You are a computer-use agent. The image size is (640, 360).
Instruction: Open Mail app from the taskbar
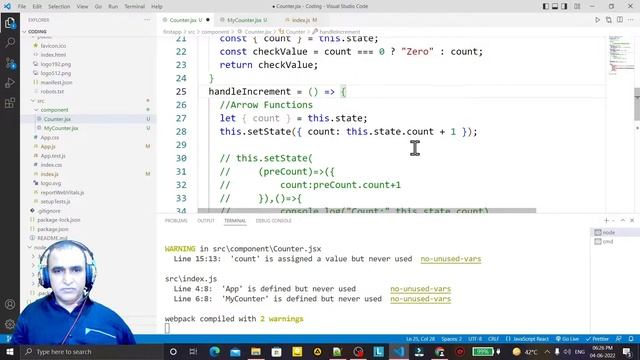[236, 351]
